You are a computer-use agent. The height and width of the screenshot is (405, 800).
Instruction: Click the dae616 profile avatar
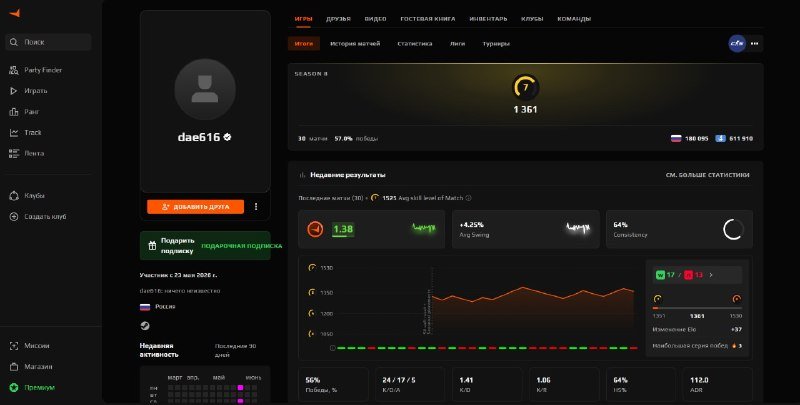[x=205, y=89]
